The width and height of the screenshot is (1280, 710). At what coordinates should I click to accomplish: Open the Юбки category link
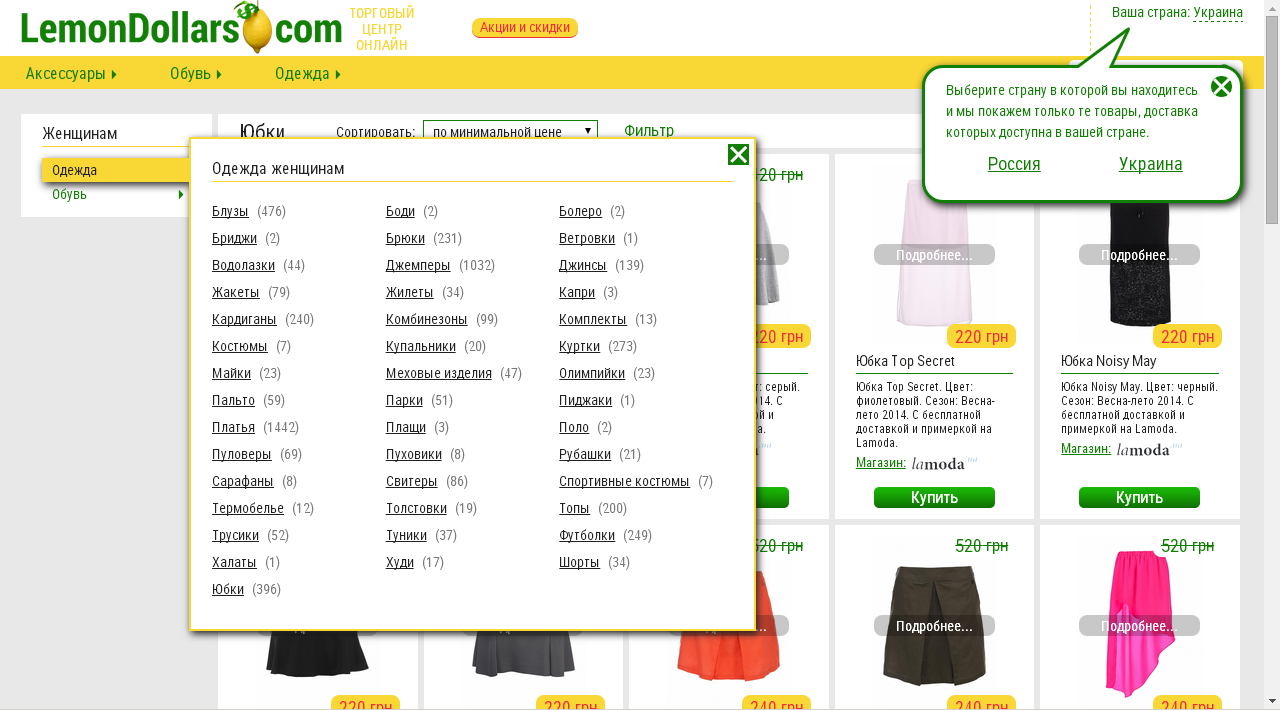[228, 589]
